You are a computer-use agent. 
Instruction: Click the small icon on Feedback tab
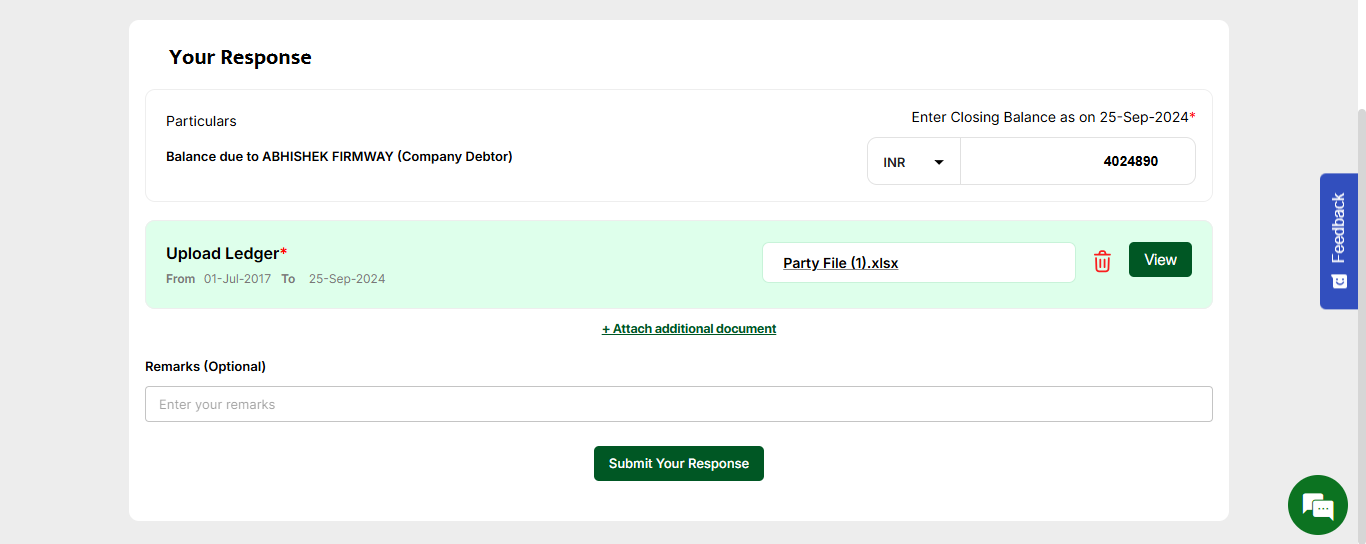pyautogui.click(x=1338, y=282)
